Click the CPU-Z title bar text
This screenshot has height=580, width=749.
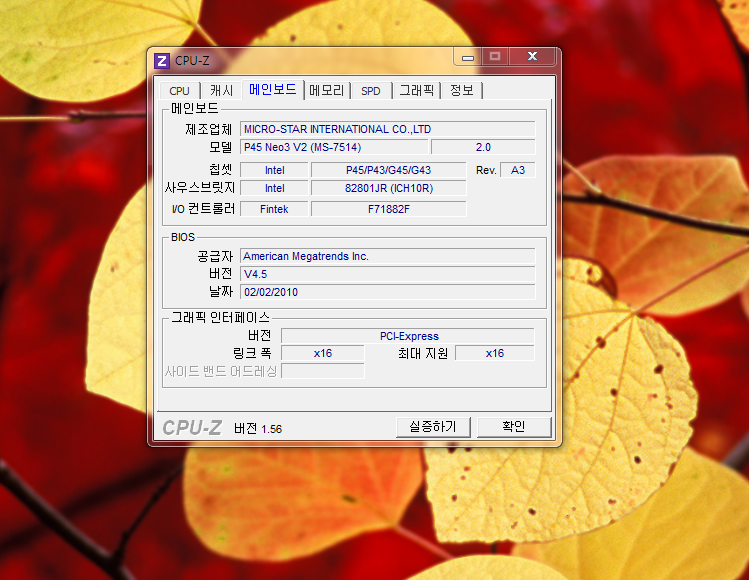[x=192, y=61]
